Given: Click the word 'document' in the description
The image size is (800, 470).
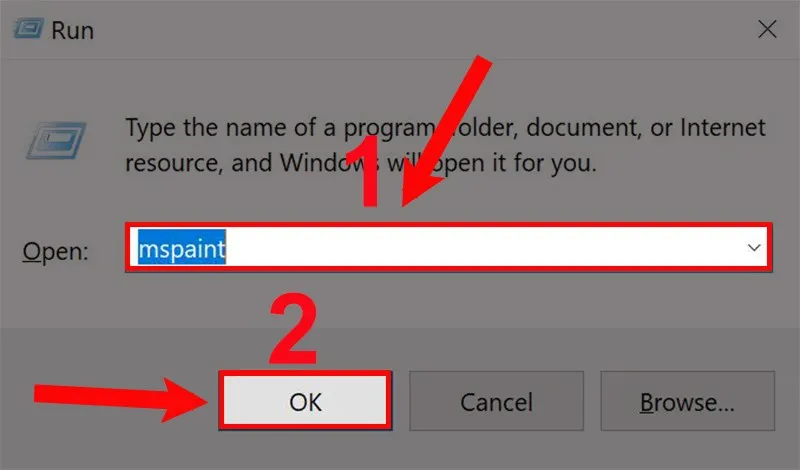Looking at the screenshot, I should click(x=584, y=128).
